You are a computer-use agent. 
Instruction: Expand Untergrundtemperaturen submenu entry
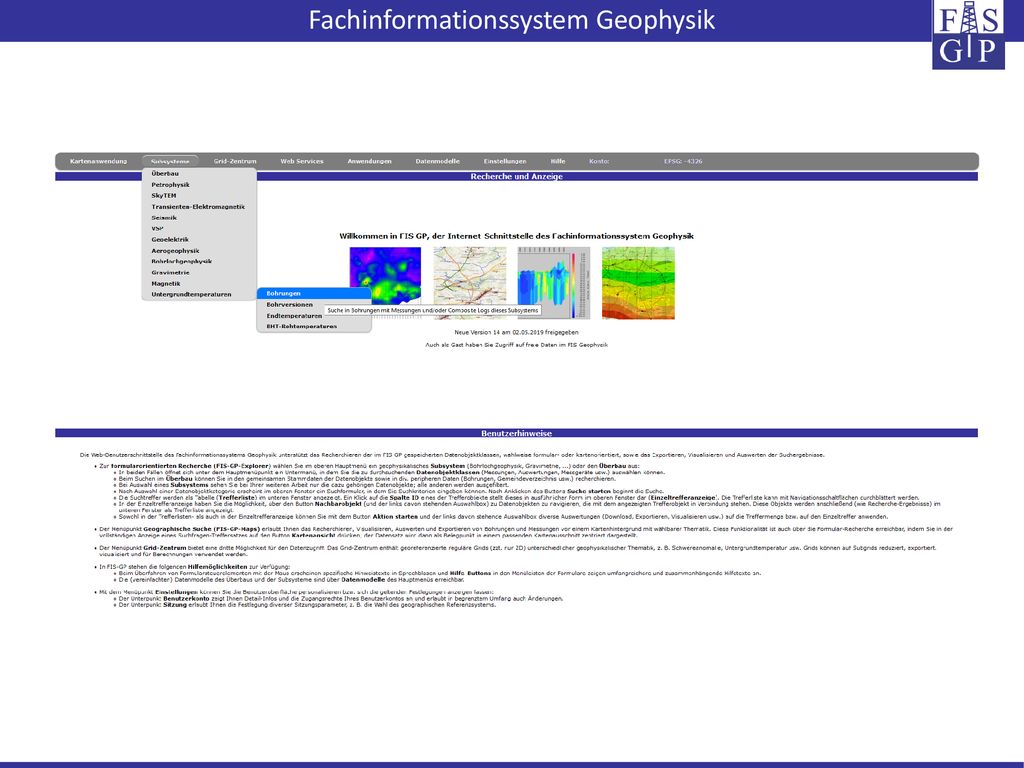[x=199, y=295]
